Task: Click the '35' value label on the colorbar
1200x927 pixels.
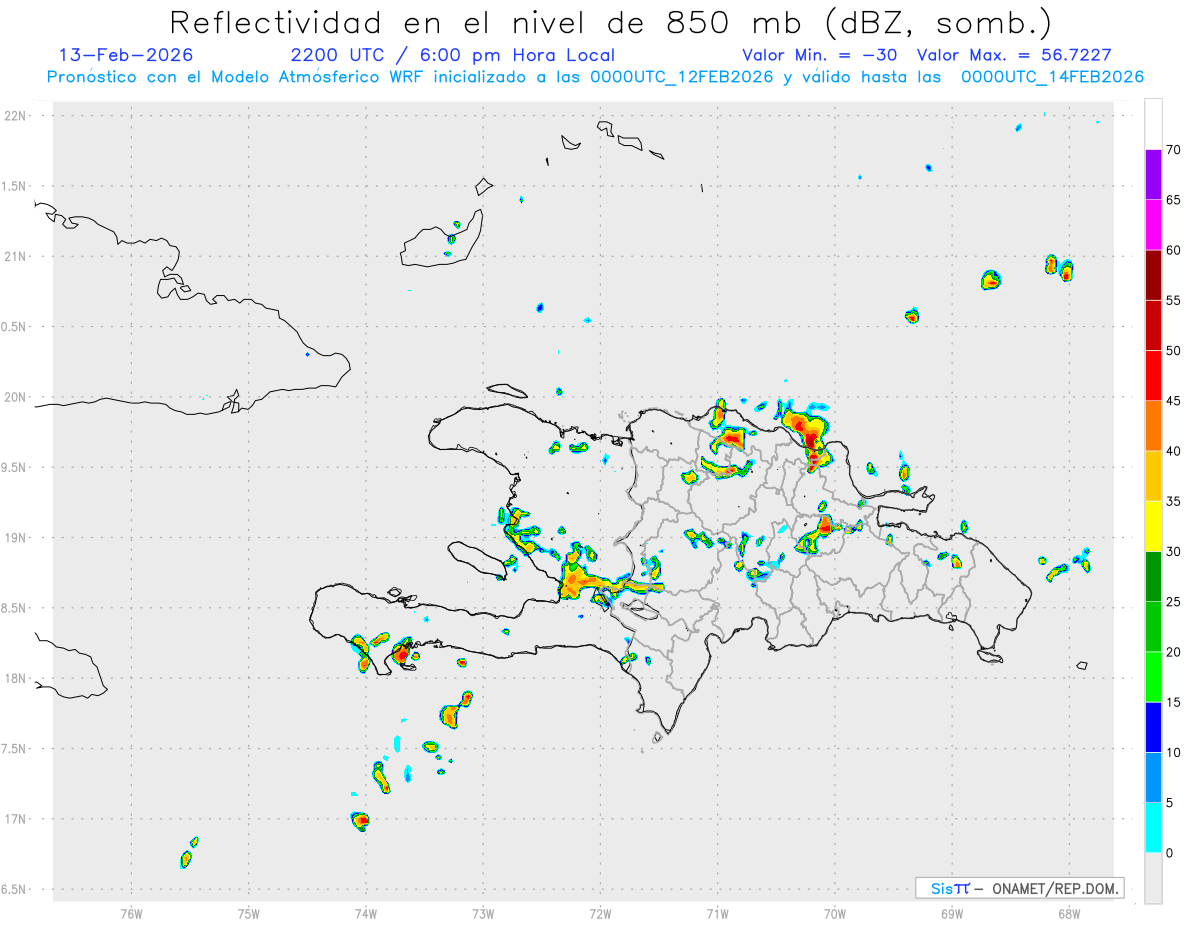Action: click(1174, 502)
